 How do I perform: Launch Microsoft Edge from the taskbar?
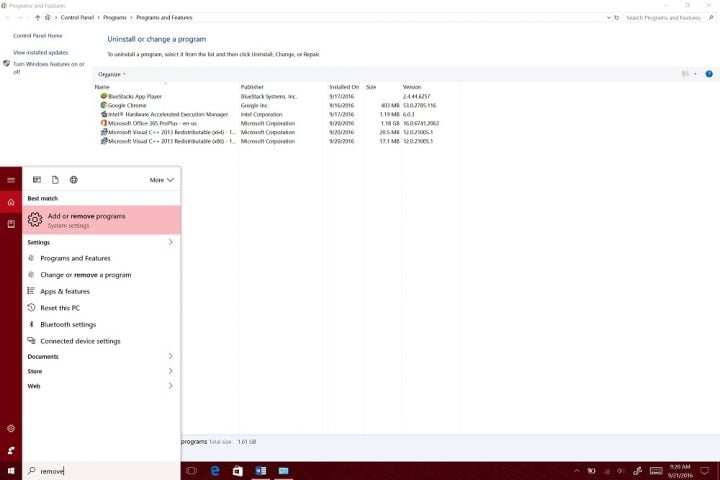pos(215,471)
